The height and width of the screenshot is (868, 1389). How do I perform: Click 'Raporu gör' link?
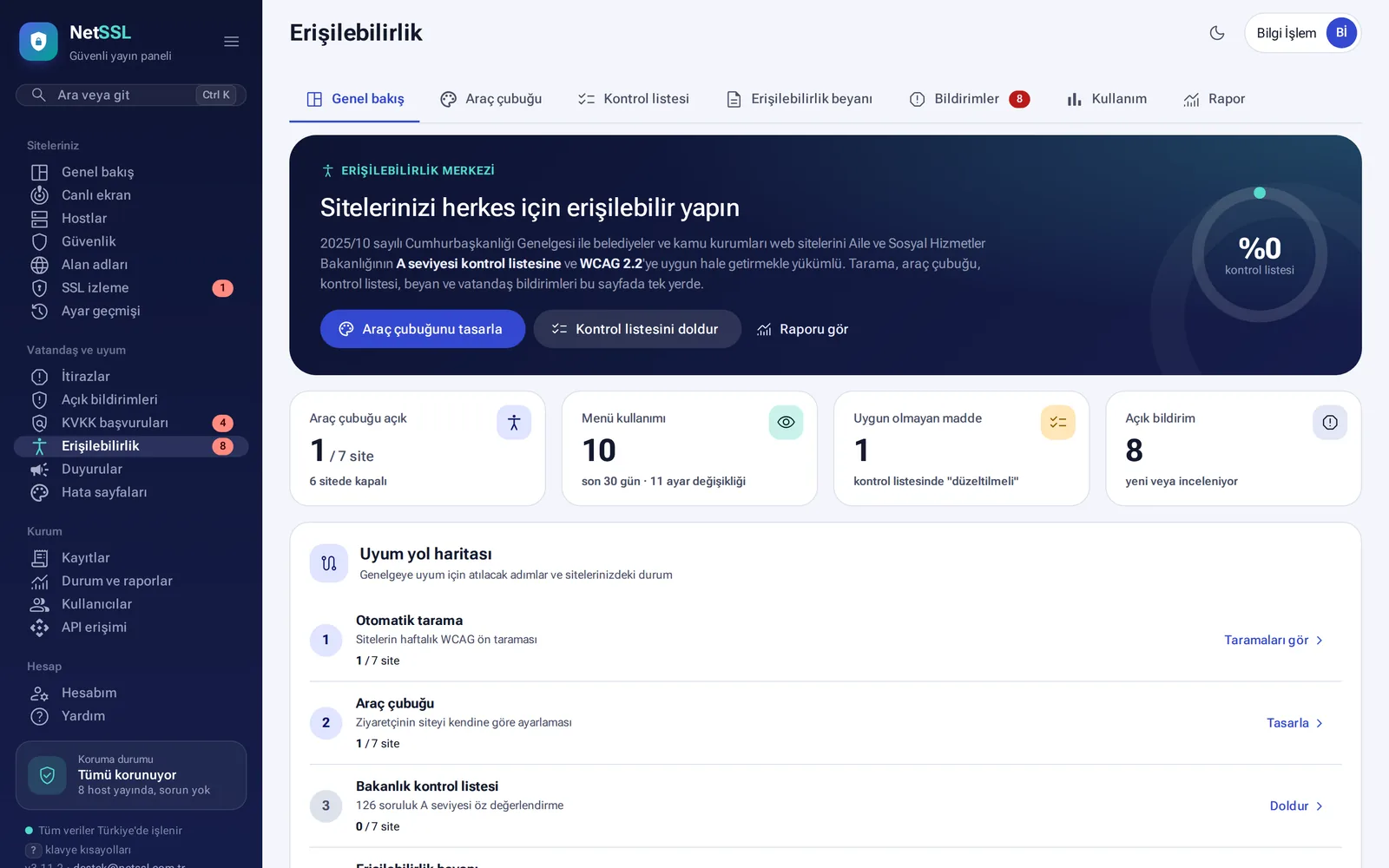[x=802, y=329]
